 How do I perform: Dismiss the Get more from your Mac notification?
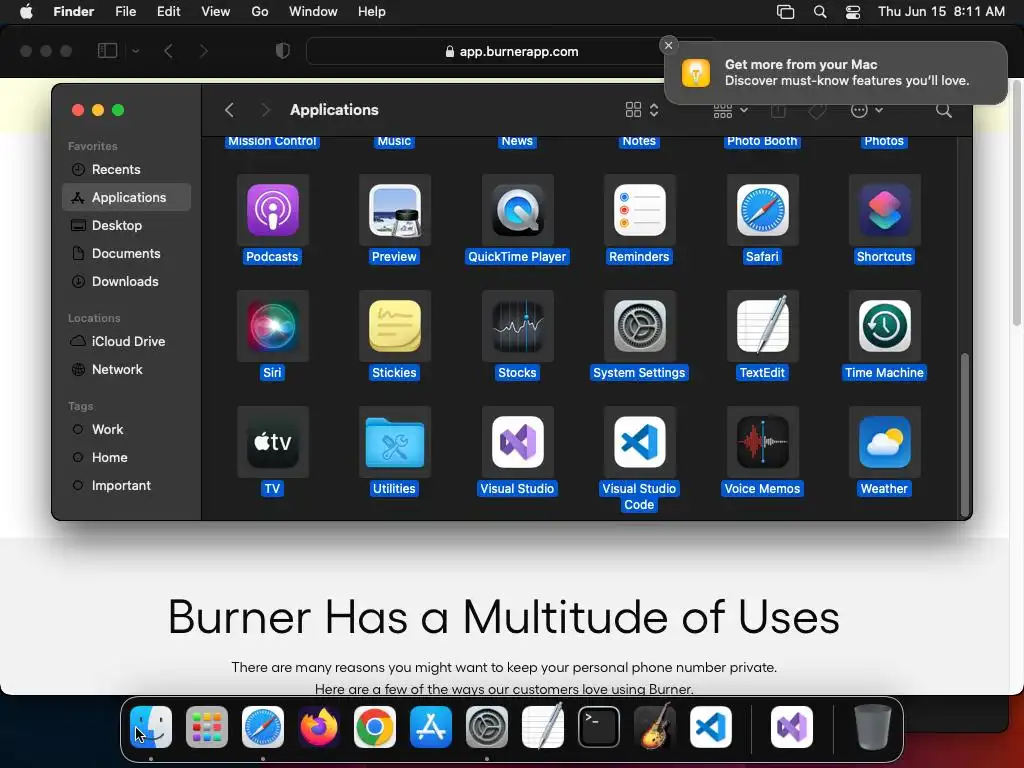pyautogui.click(x=668, y=45)
